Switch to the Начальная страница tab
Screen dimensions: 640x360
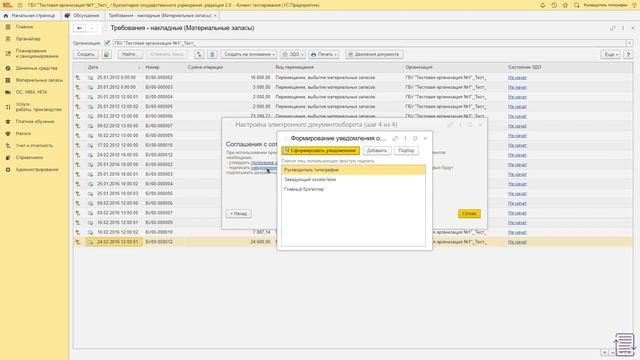pos(29,16)
